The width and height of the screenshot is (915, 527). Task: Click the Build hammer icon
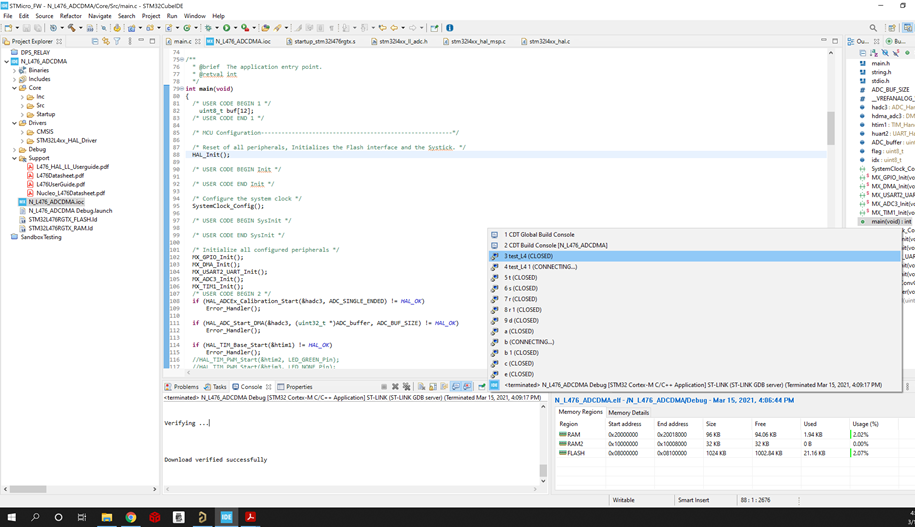coord(71,27)
